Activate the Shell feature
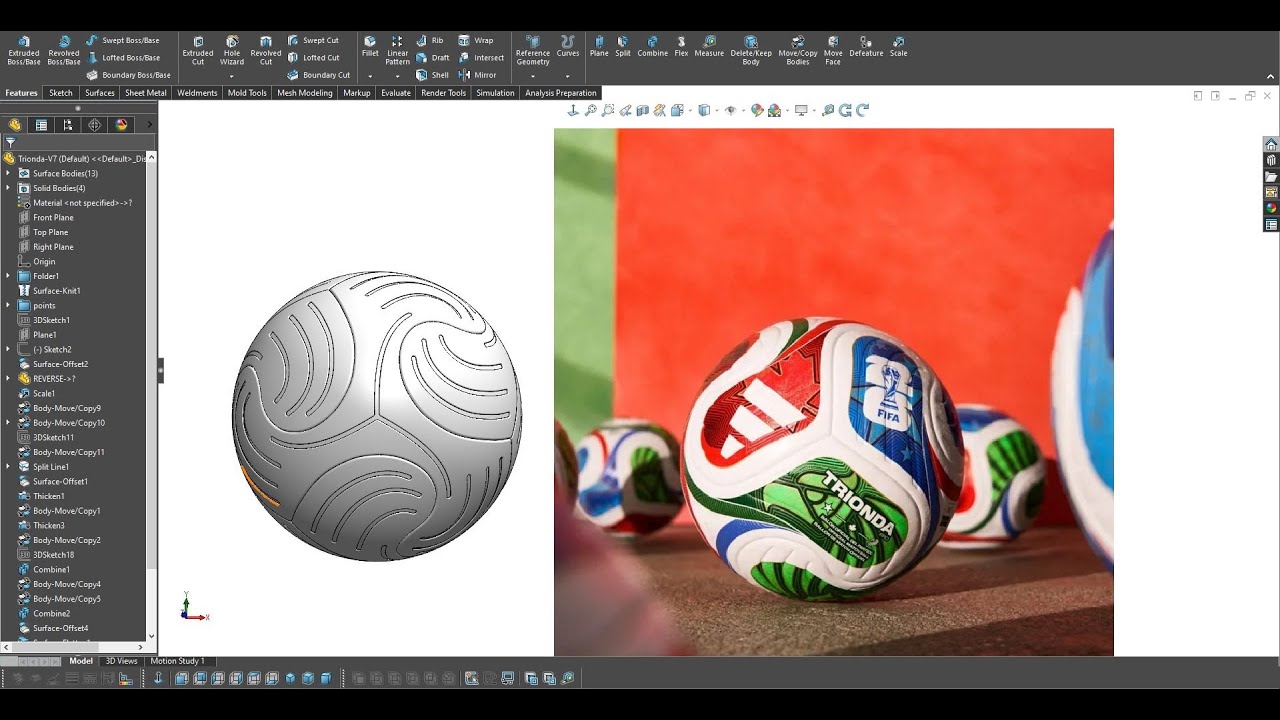Viewport: 1280px width, 720px height. [x=433, y=75]
